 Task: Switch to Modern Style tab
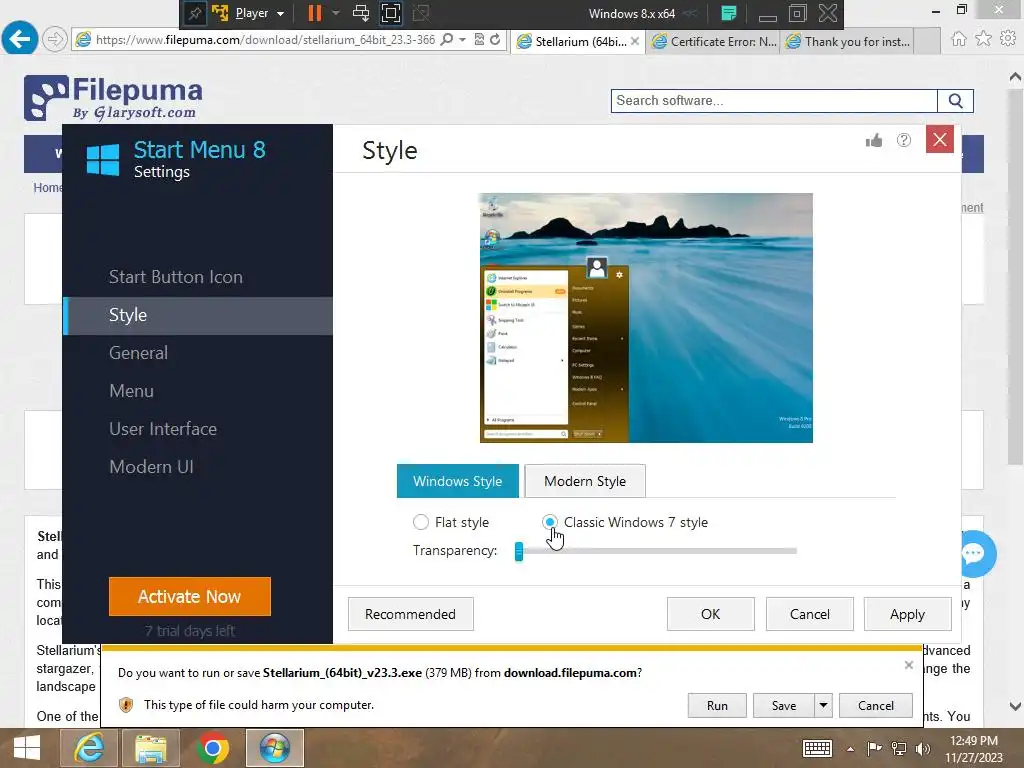click(585, 481)
